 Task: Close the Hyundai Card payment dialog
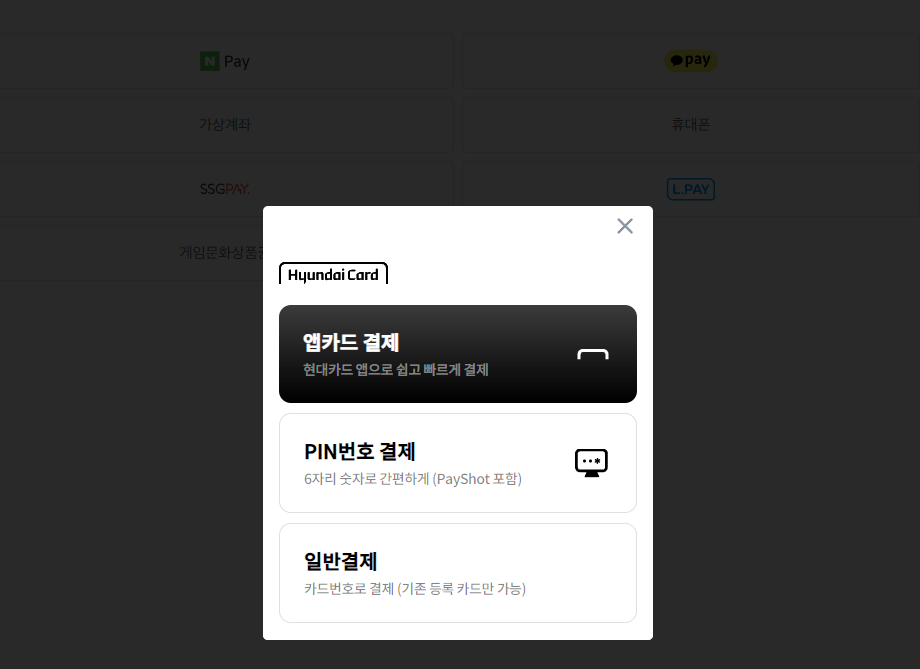click(625, 226)
